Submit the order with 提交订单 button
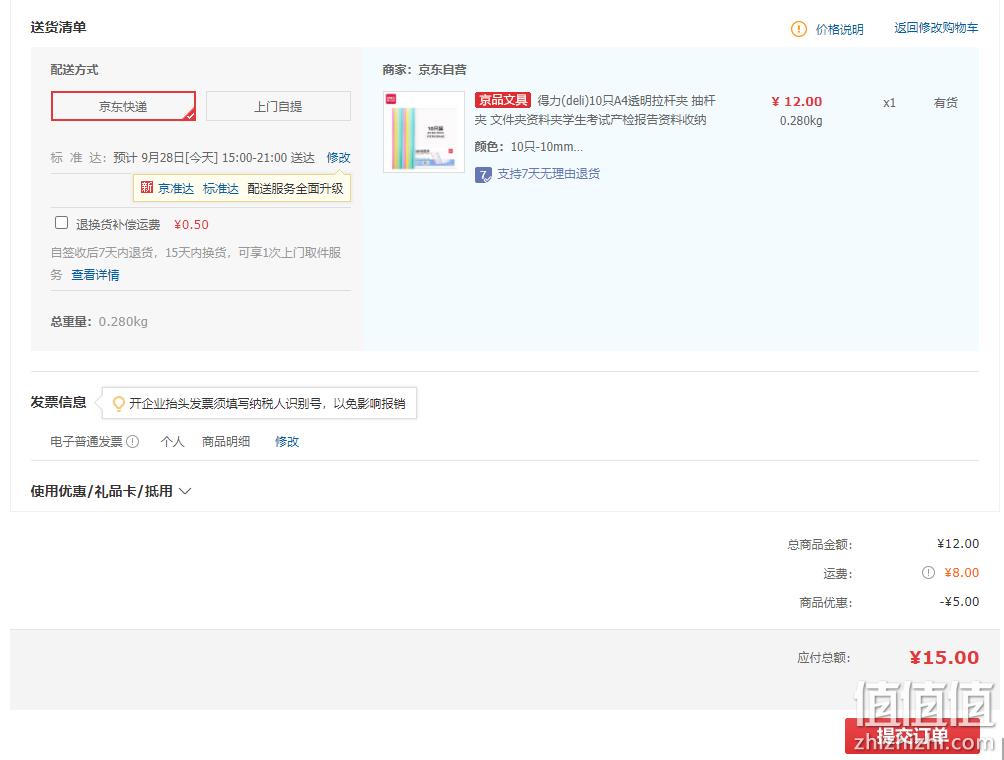1004x760 pixels. coord(912,736)
